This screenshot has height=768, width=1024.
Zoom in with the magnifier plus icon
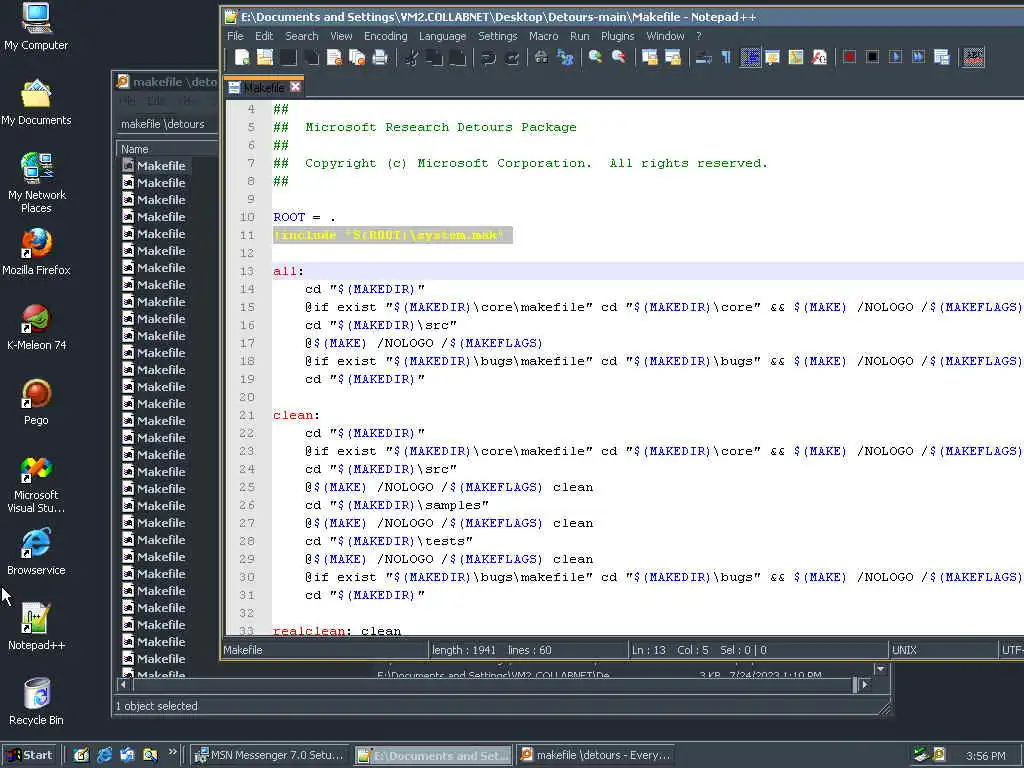(595, 57)
